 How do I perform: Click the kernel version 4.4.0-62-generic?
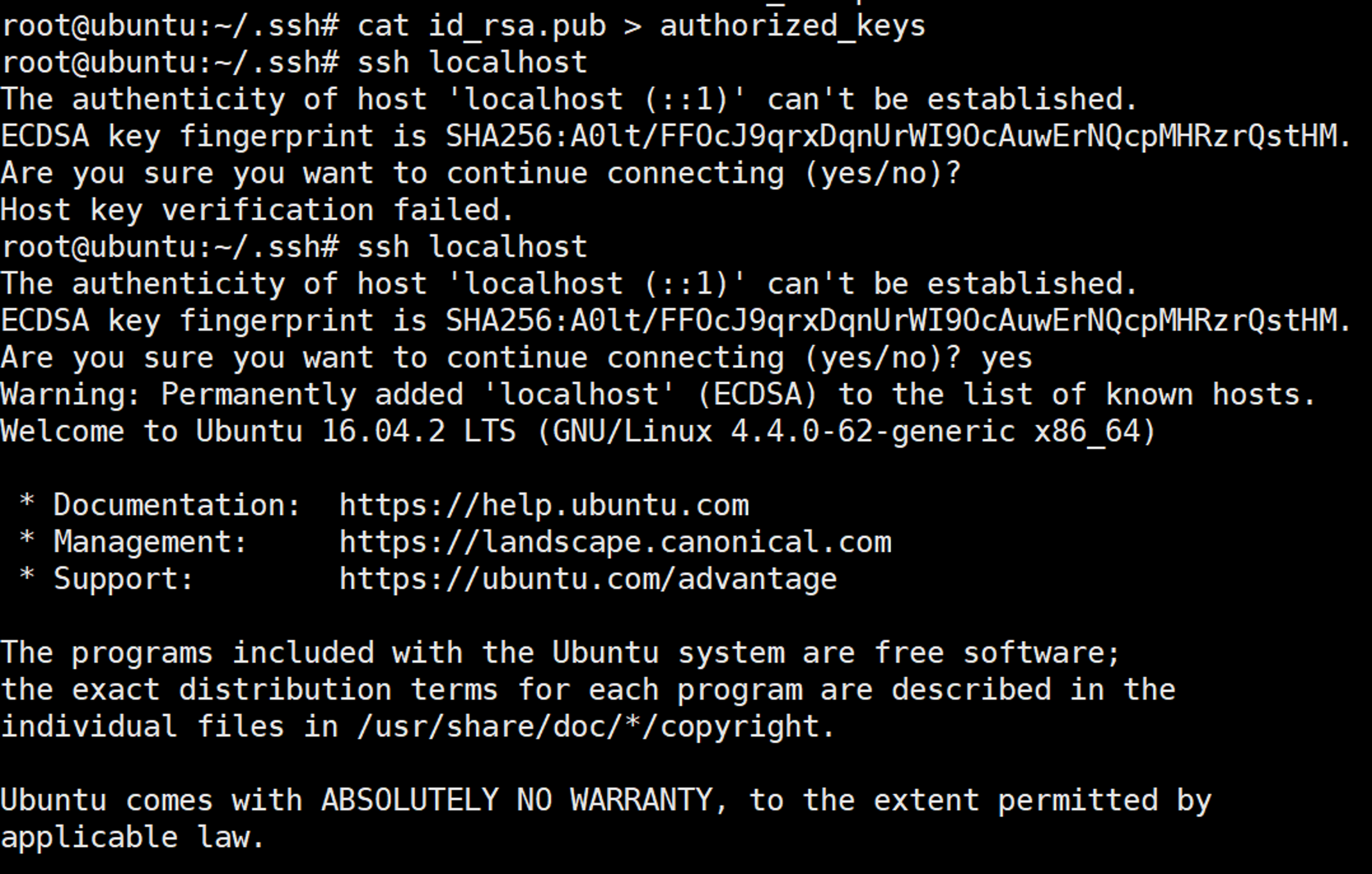[872, 432]
